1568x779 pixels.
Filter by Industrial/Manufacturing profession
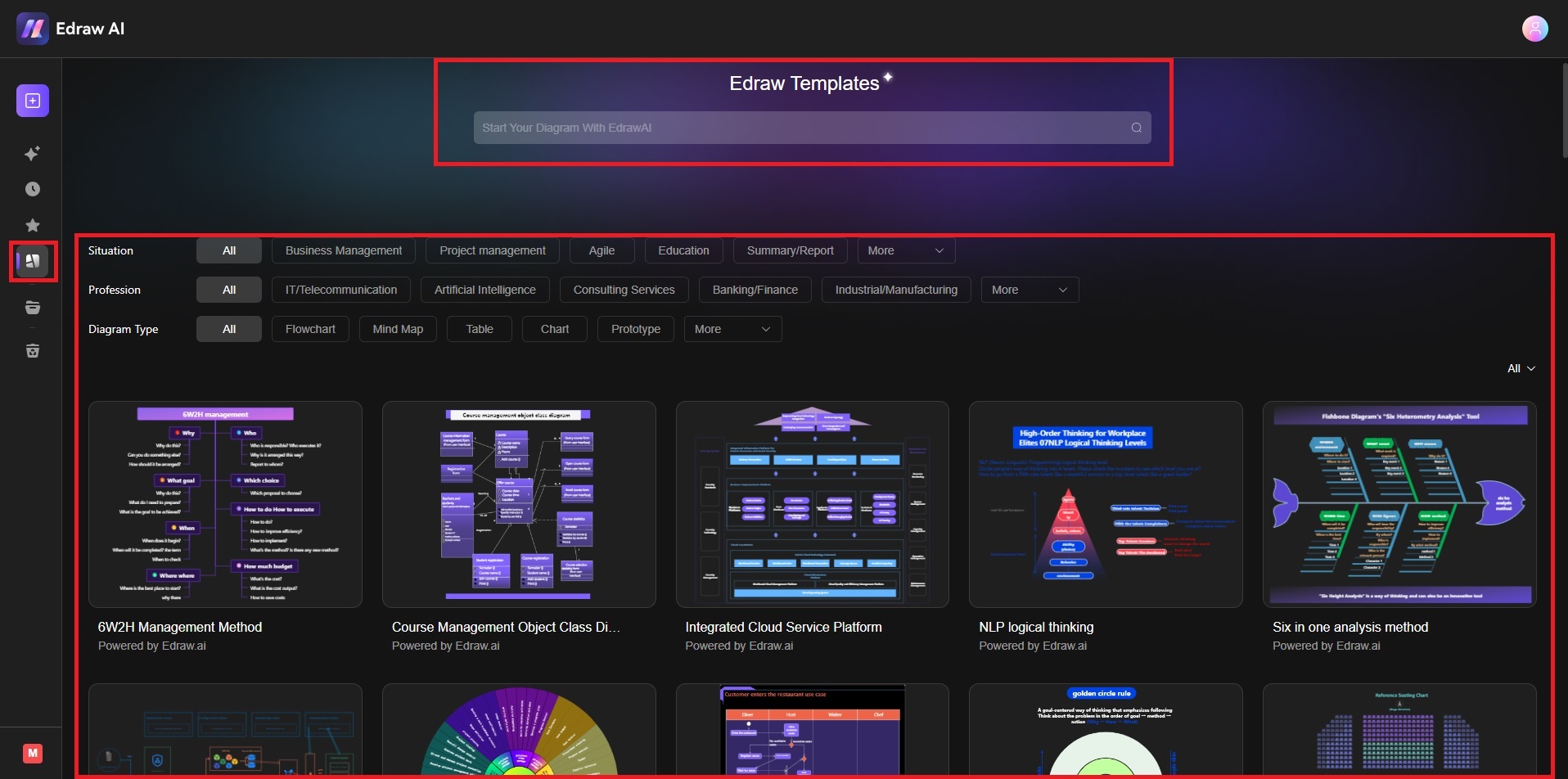[x=896, y=290]
